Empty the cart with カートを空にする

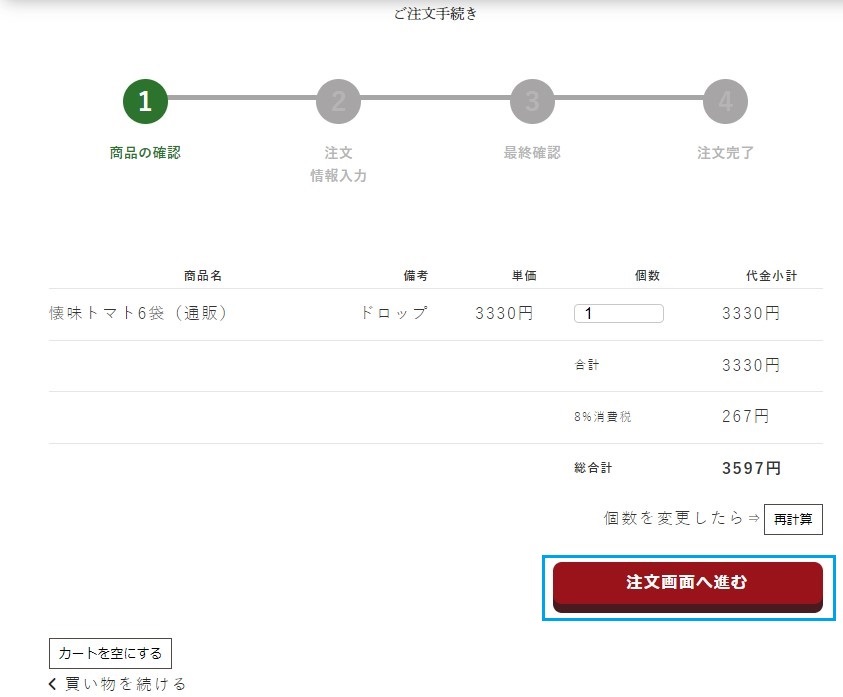(110, 653)
